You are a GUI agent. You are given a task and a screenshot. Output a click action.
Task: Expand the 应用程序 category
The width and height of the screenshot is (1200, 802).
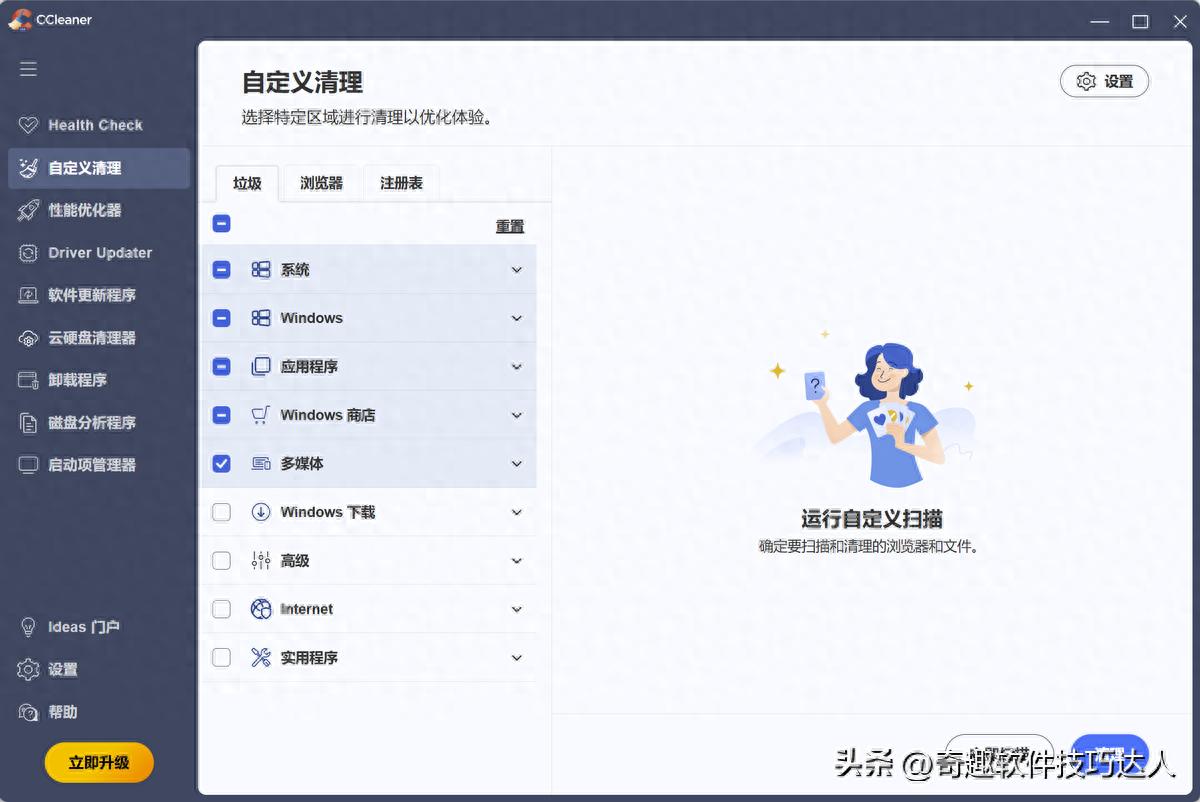click(517, 366)
